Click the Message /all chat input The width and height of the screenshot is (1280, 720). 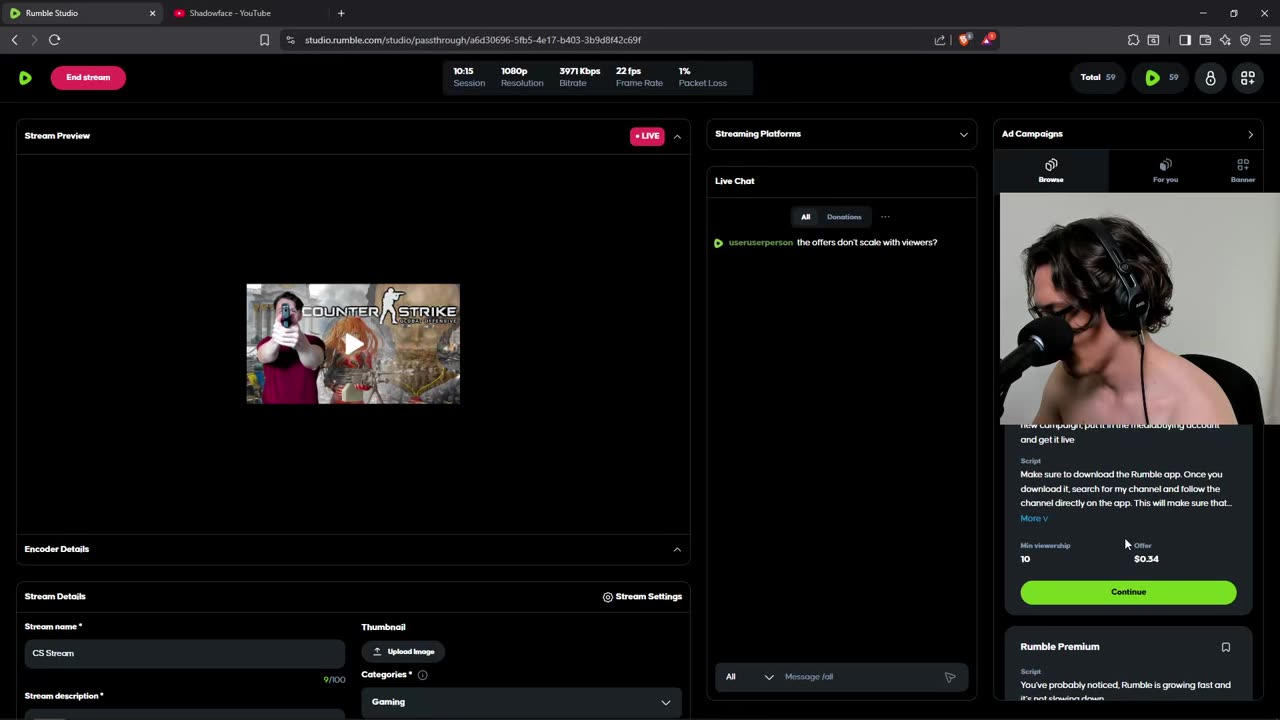tap(860, 677)
